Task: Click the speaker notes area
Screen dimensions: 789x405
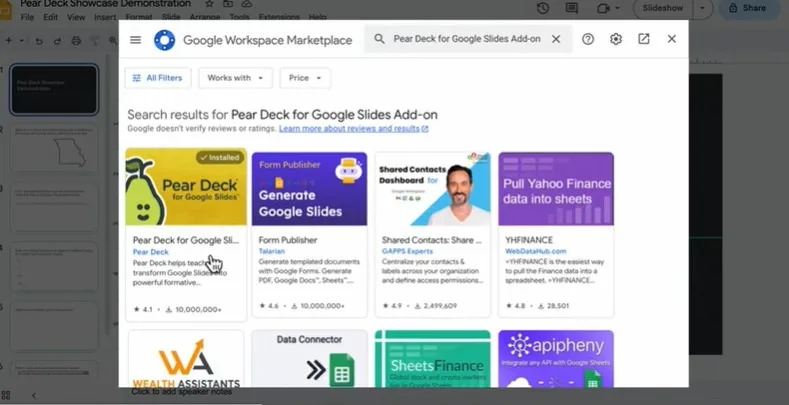Action: point(182,391)
